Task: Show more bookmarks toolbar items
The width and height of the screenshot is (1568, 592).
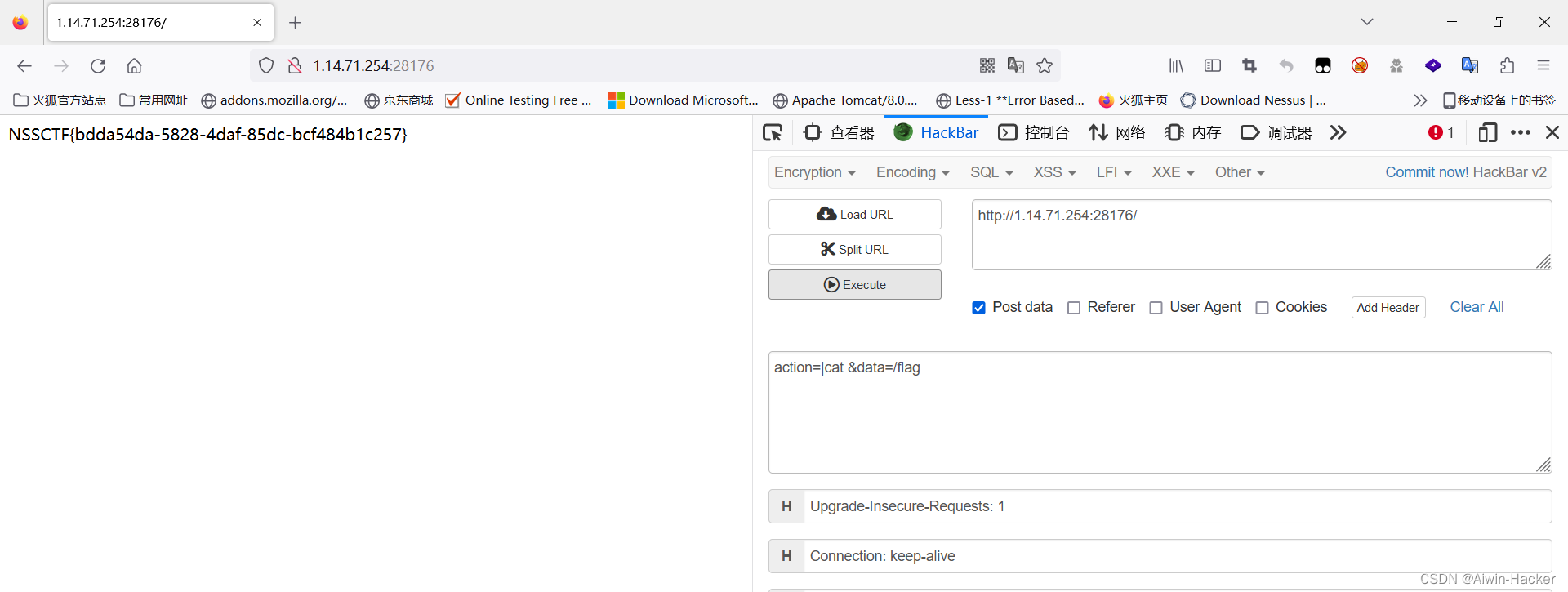Action: click(x=1420, y=100)
